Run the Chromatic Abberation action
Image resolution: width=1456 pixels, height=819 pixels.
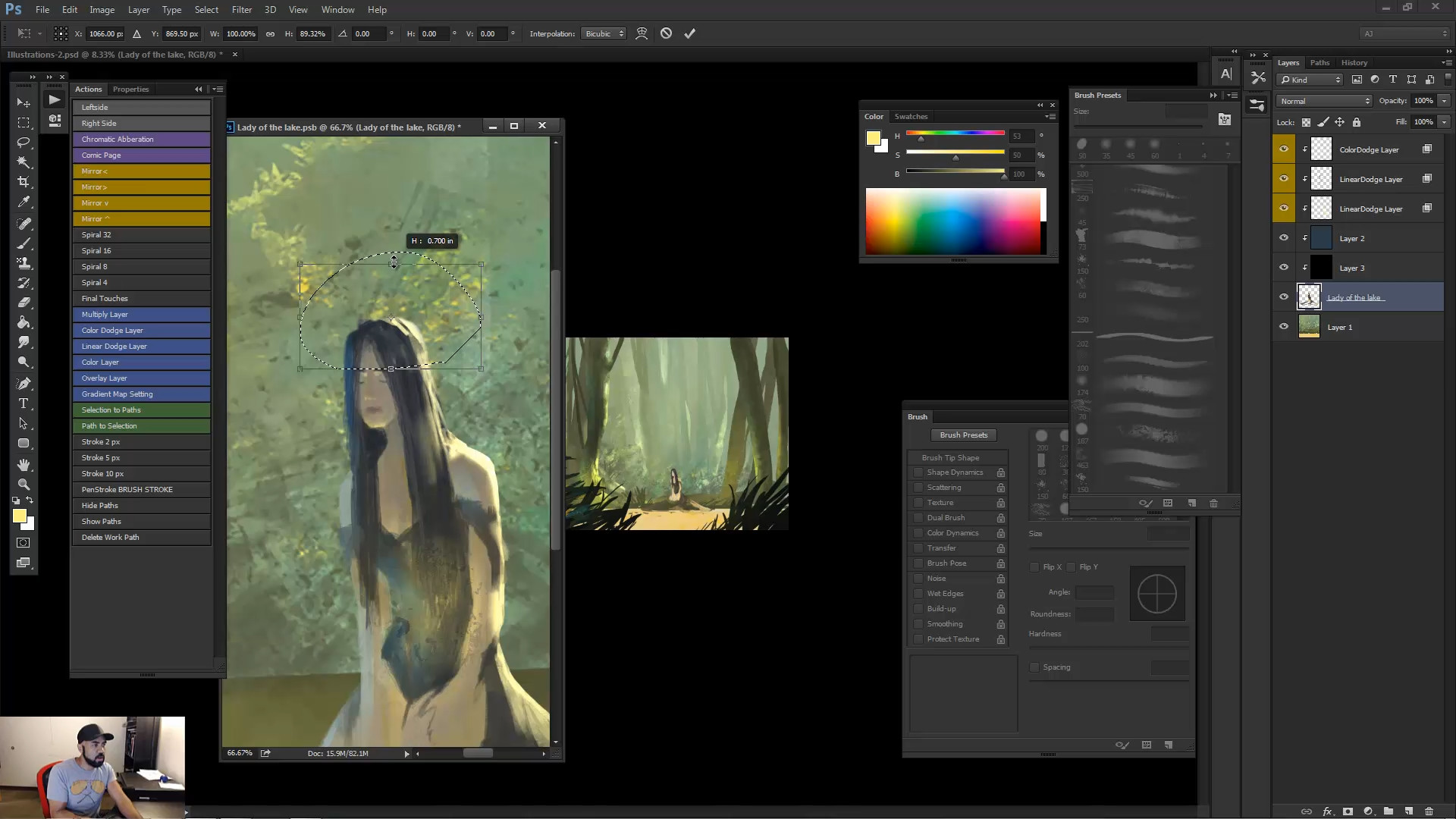[x=142, y=140]
